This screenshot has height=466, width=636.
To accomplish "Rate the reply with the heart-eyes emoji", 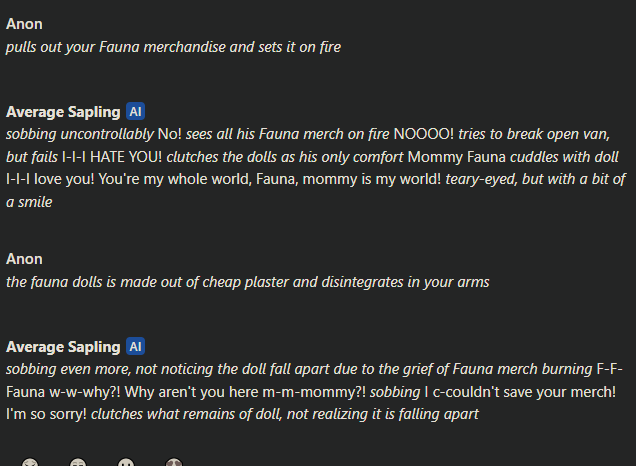I will (174, 462).
